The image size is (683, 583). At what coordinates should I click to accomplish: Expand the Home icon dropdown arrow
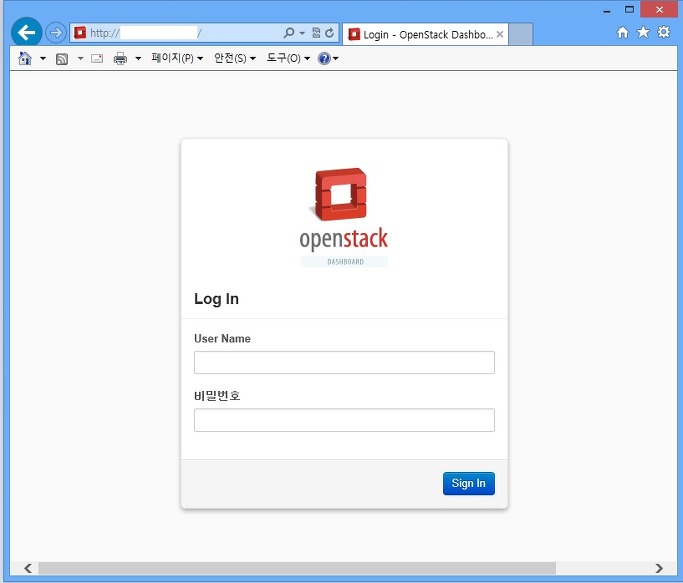[43, 58]
